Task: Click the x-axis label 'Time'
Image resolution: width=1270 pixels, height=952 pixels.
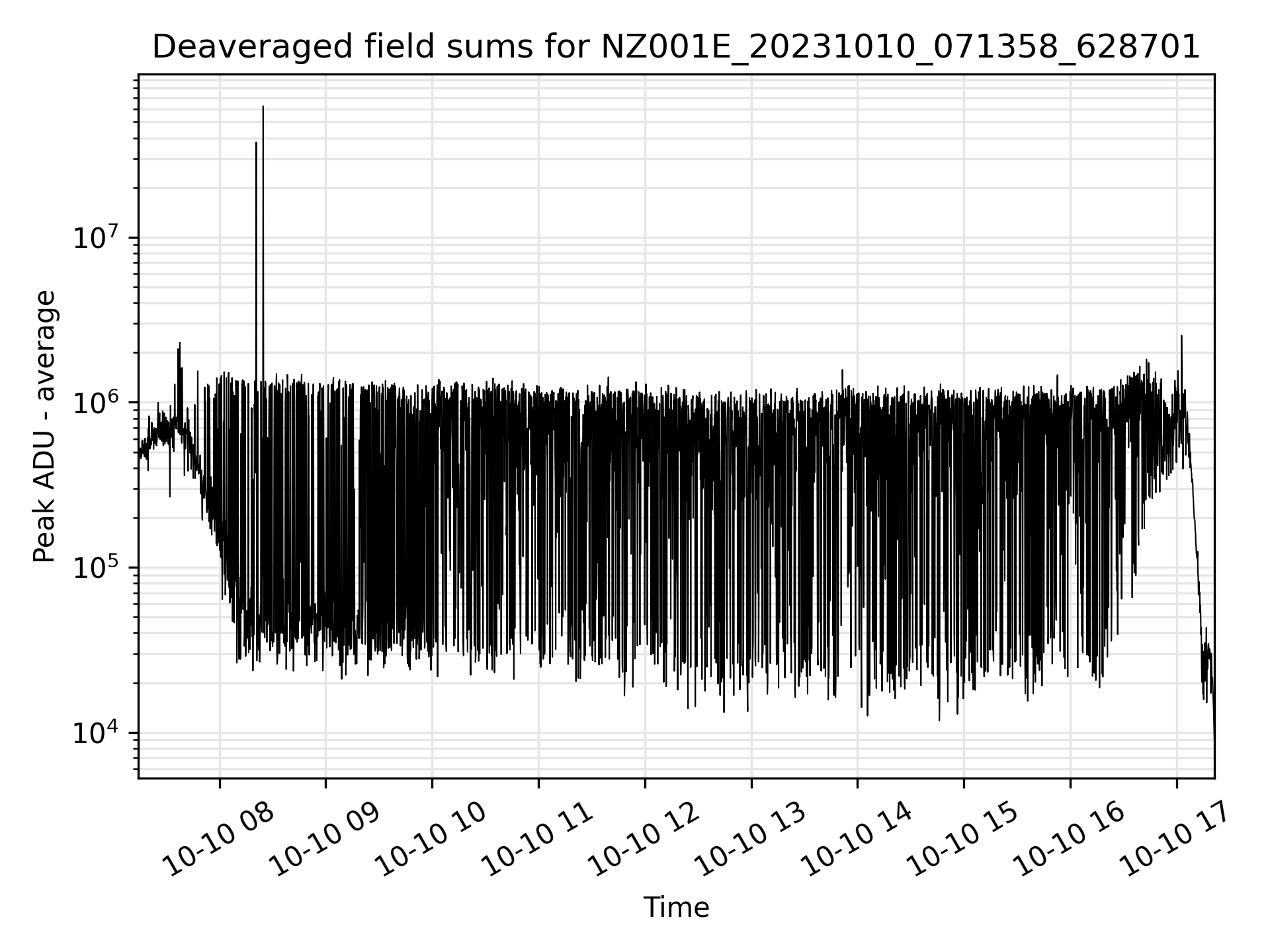Action: tap(676, 908)
